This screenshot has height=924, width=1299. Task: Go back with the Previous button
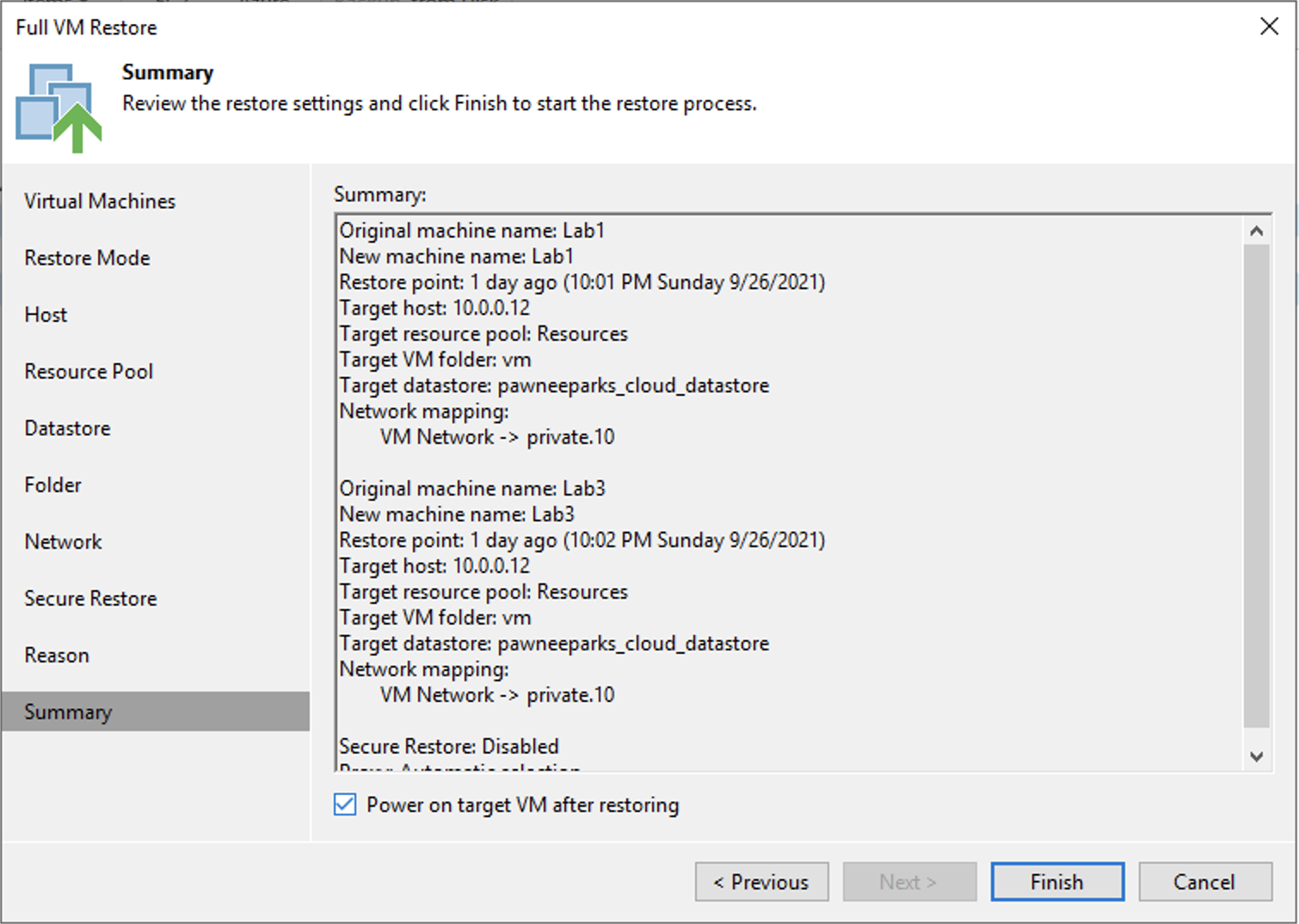pyautogui.click(x=761, y=882)
